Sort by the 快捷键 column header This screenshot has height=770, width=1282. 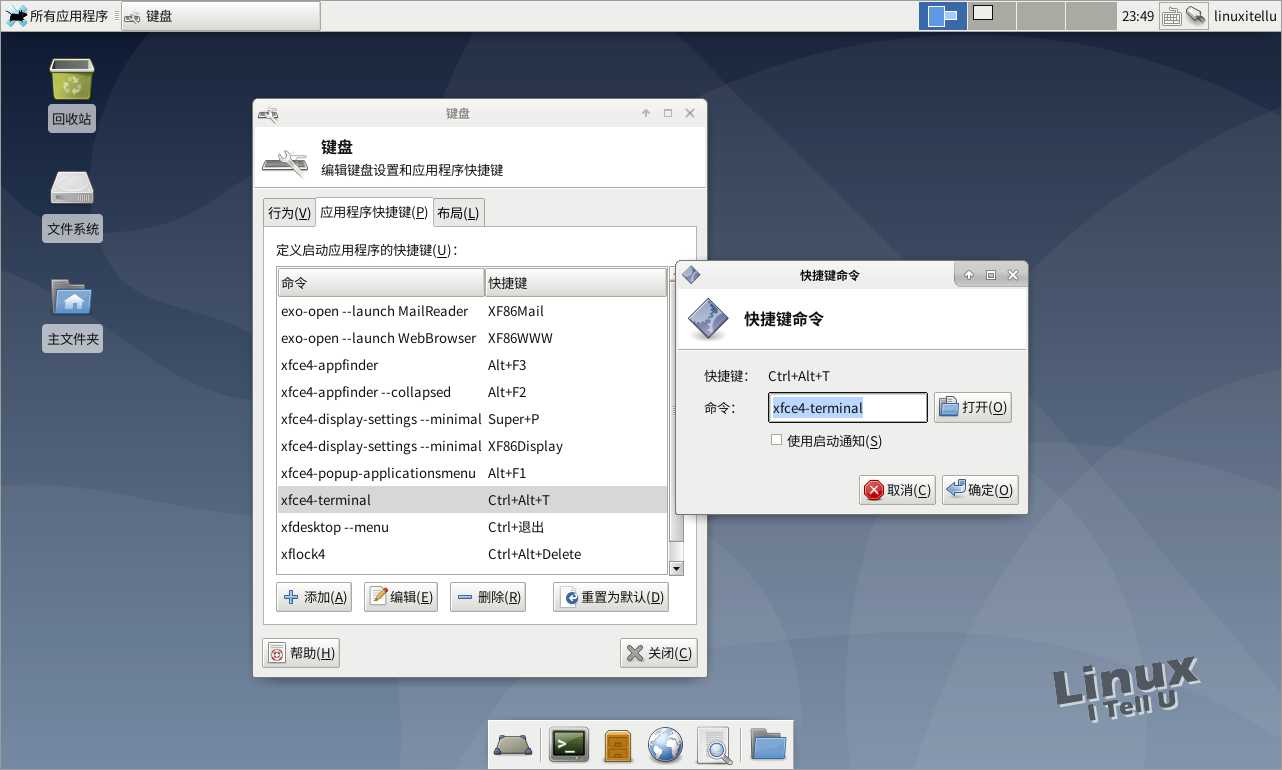coord(576,283)
